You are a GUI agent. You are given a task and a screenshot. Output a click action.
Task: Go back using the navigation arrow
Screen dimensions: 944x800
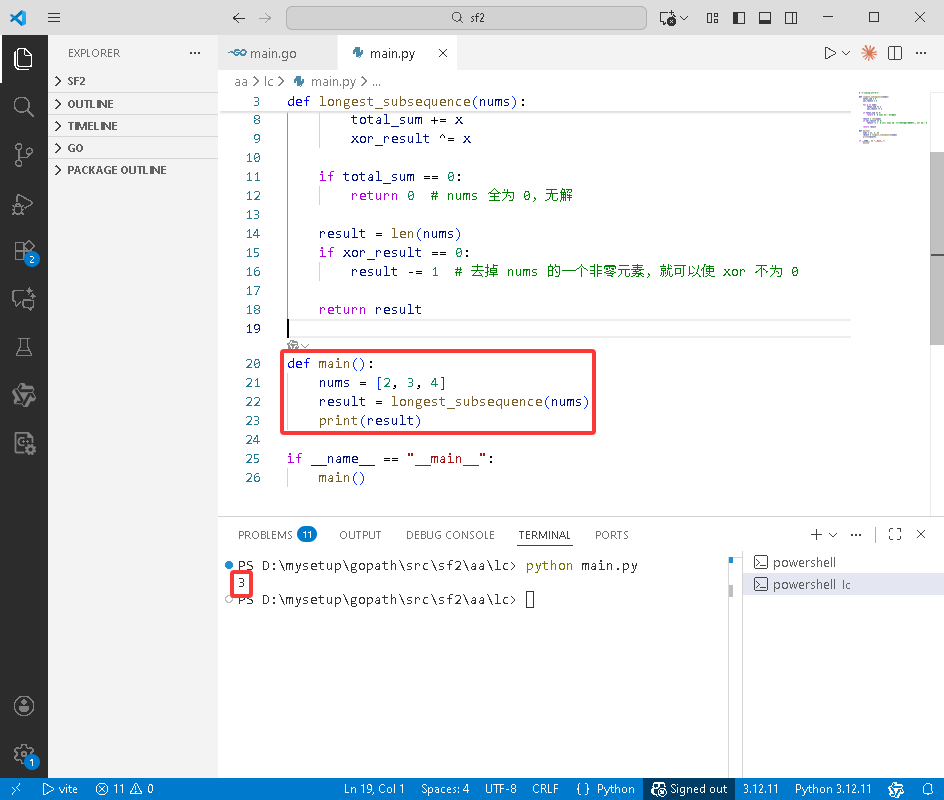pos(239,18)
